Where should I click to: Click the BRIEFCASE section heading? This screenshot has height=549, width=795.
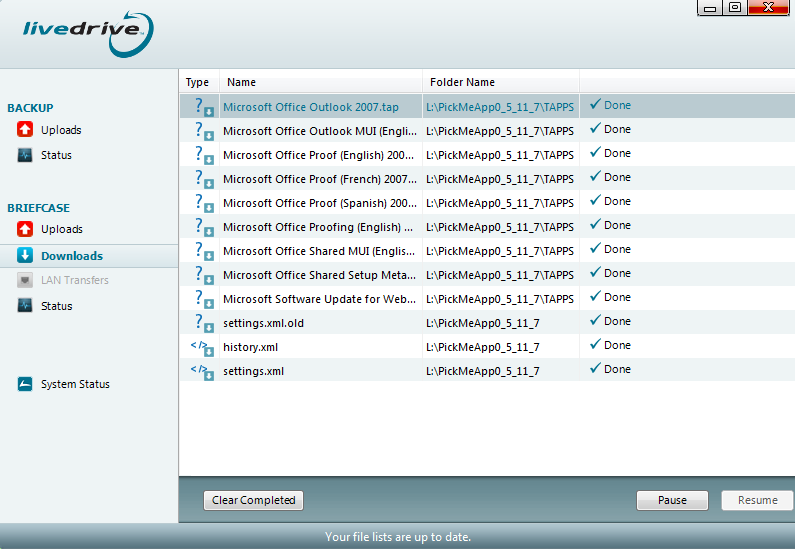point(39,208)
